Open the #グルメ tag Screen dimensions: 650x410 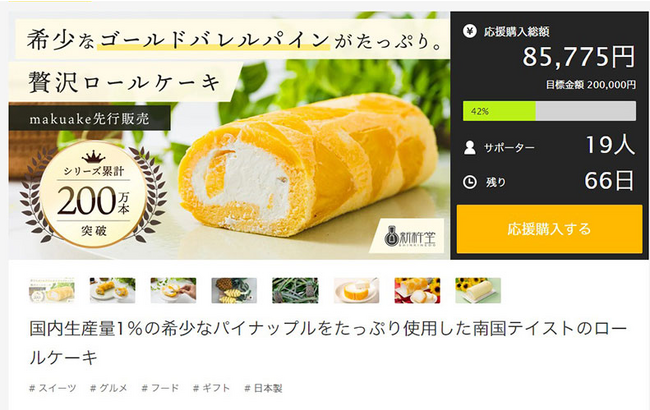[x=109, y=388]
